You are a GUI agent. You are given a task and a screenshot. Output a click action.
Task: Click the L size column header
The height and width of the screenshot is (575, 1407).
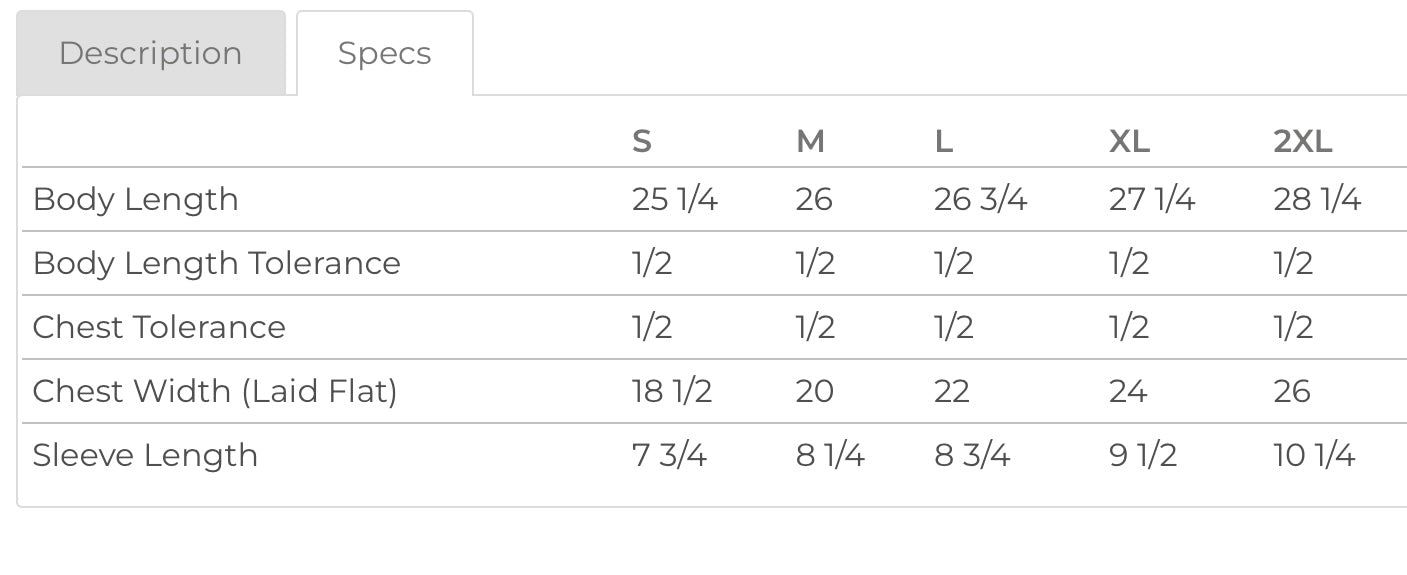pyautogui.click(x=943, y=142)
